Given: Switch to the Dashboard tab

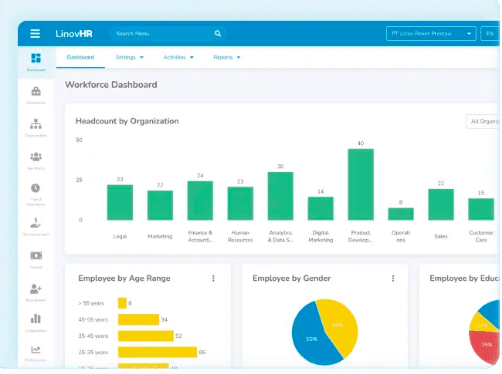Looking at the screenshot, I should tap(80, 57).
